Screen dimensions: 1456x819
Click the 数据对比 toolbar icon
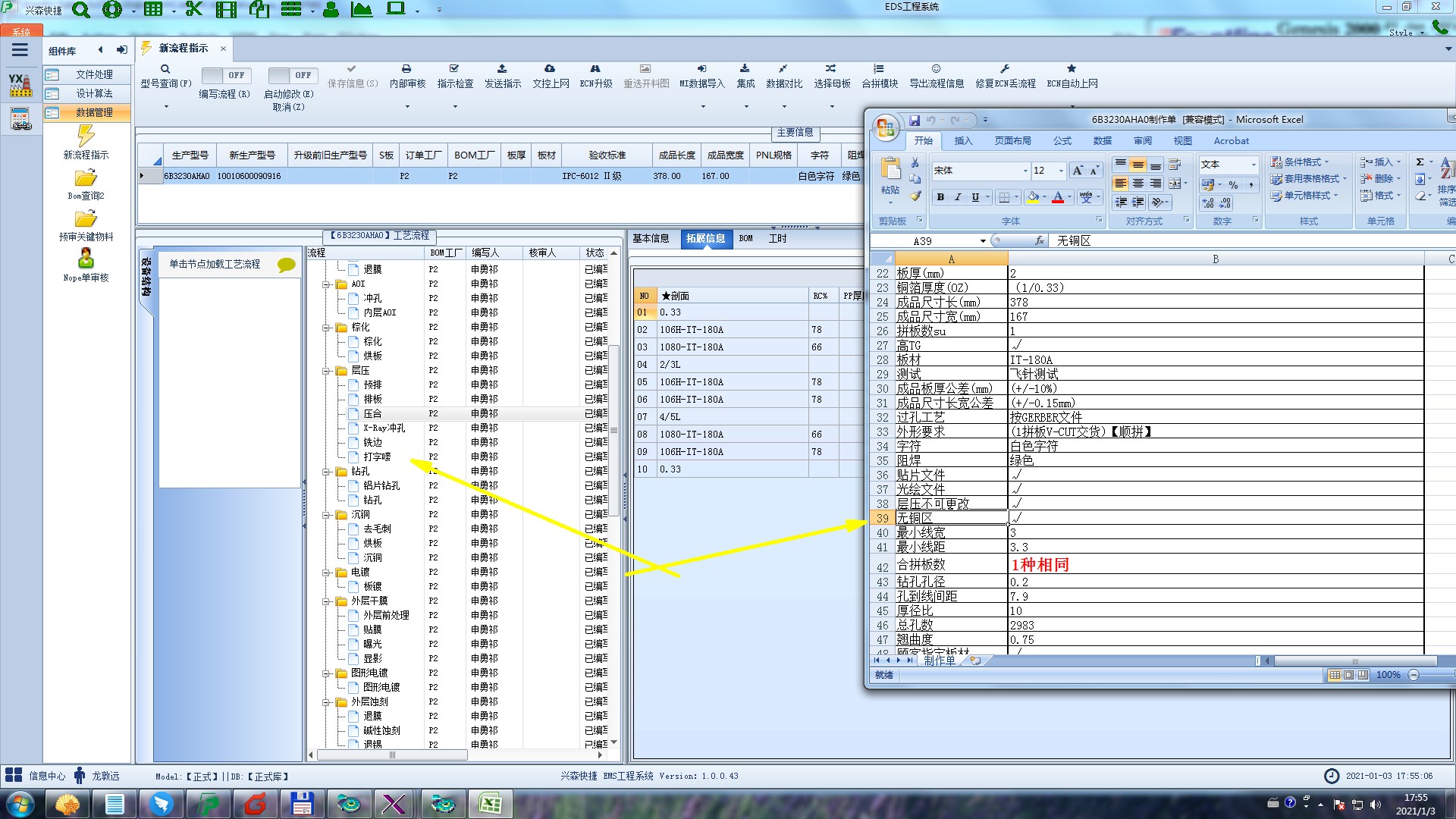(783, 69)
